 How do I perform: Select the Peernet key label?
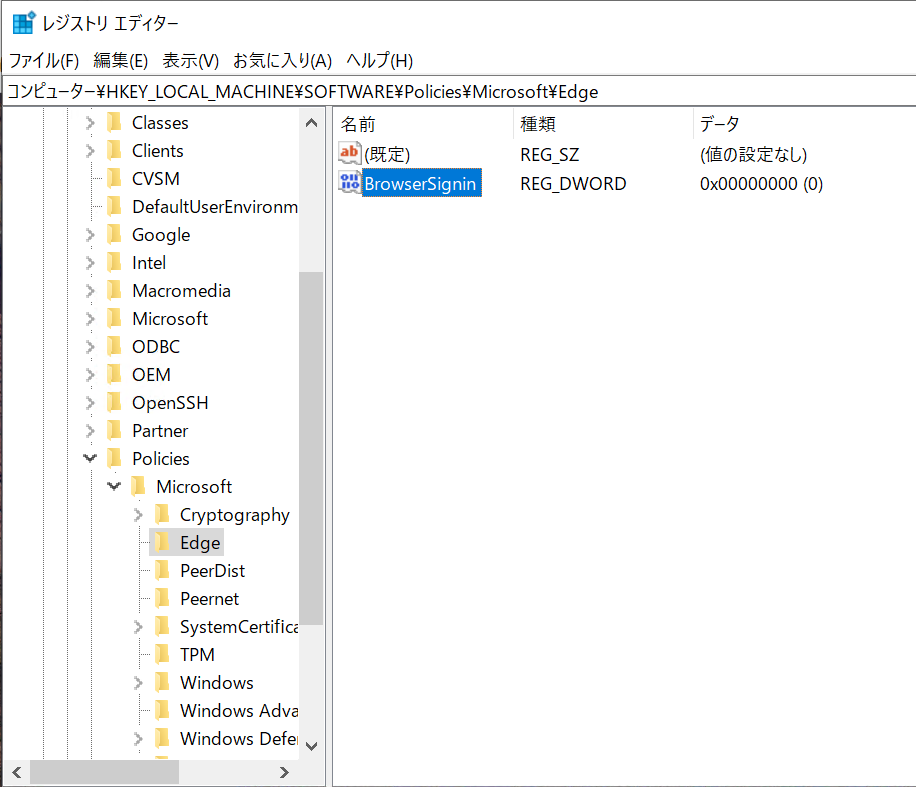click(209, 599)
